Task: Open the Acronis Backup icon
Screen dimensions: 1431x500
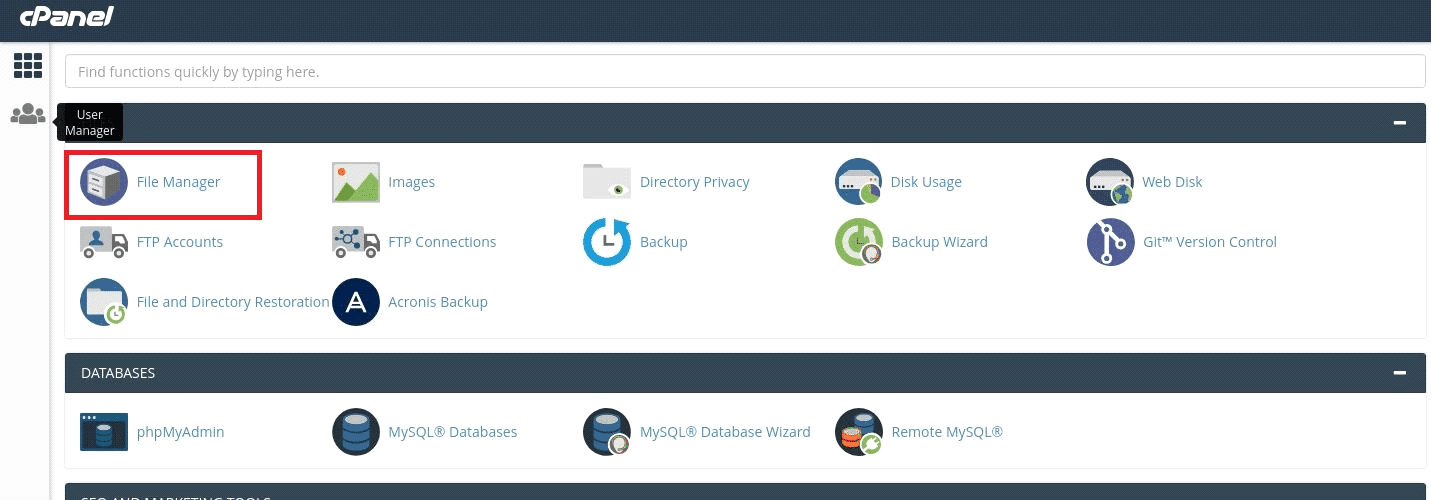Action: point(356,302)
